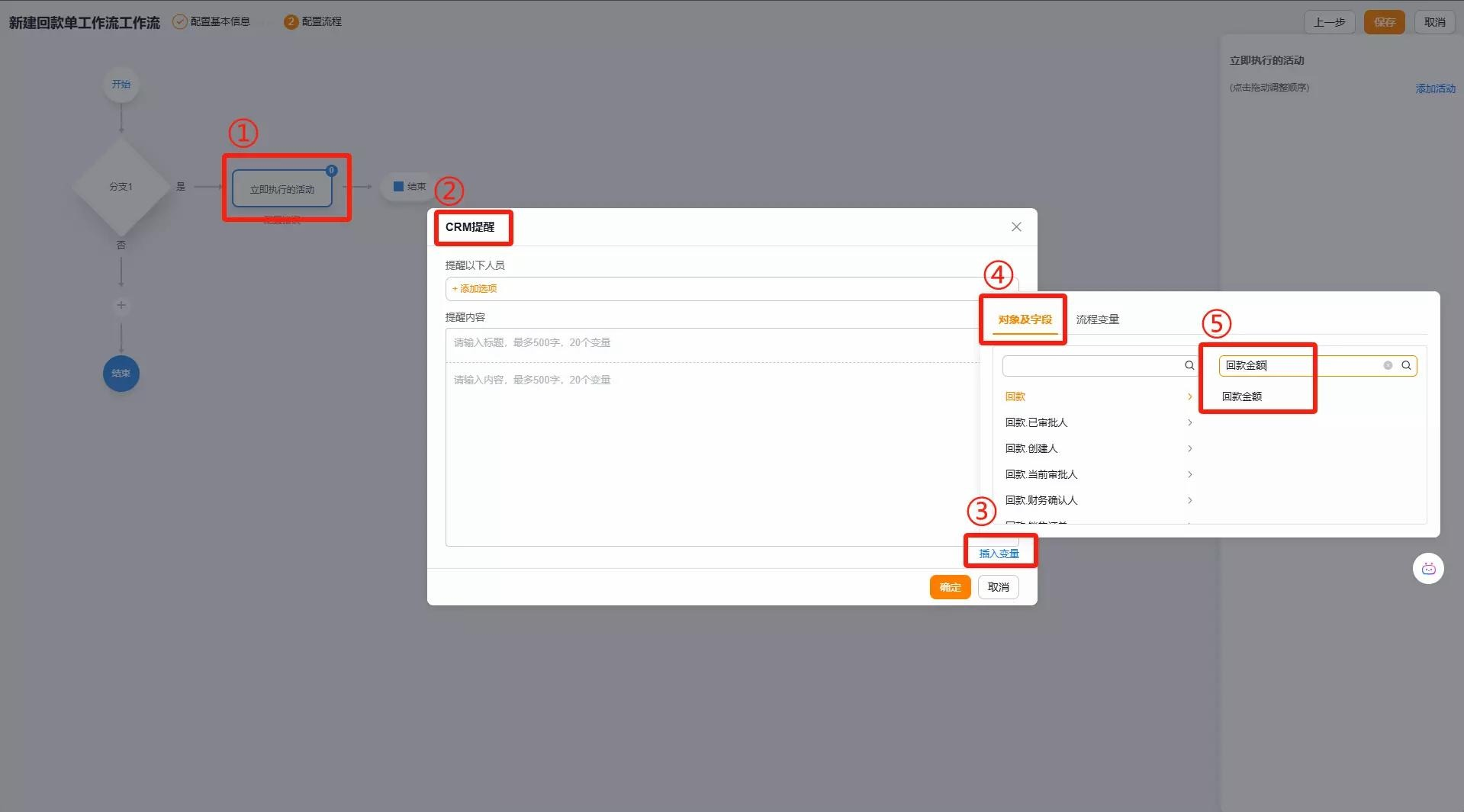Click 插入变量 link
Viewport: 1464px width, 812px height.
pyautogui.click(x=999, y=554)
